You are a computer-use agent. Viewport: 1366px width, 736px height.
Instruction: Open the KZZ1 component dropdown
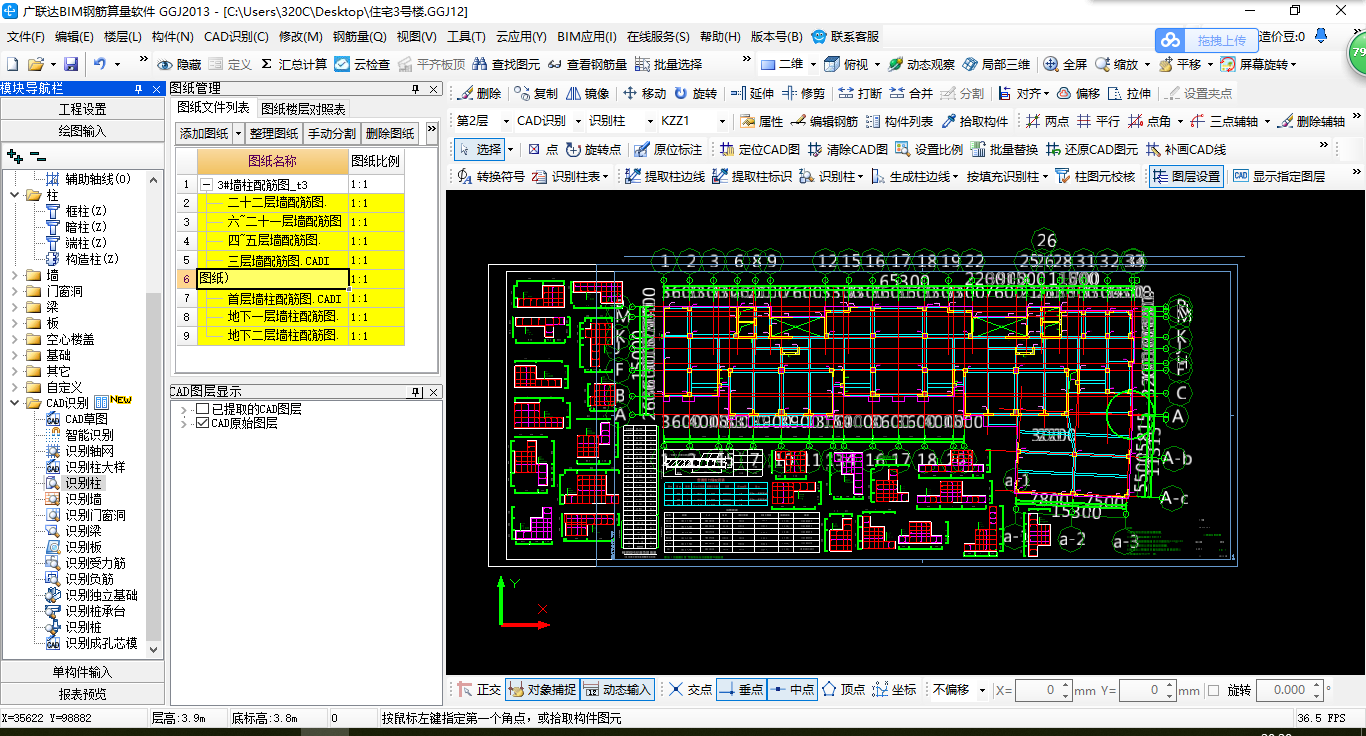point(722,121)
